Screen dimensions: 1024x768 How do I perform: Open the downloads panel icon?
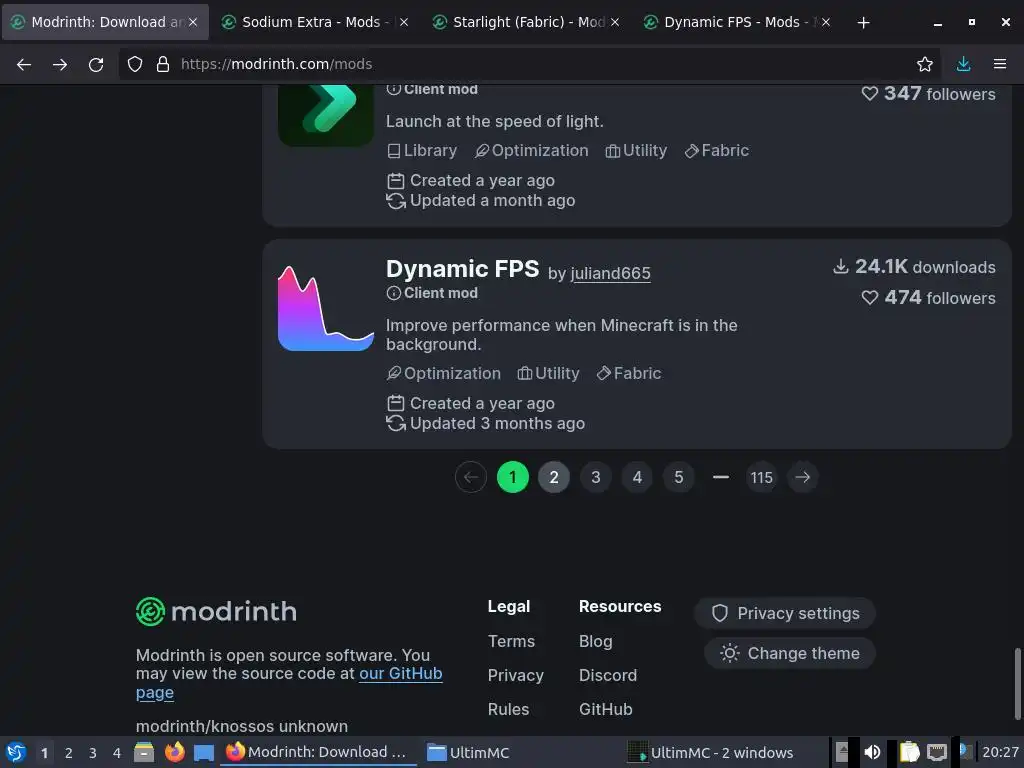pyautogui.click(x=963, y=64)
